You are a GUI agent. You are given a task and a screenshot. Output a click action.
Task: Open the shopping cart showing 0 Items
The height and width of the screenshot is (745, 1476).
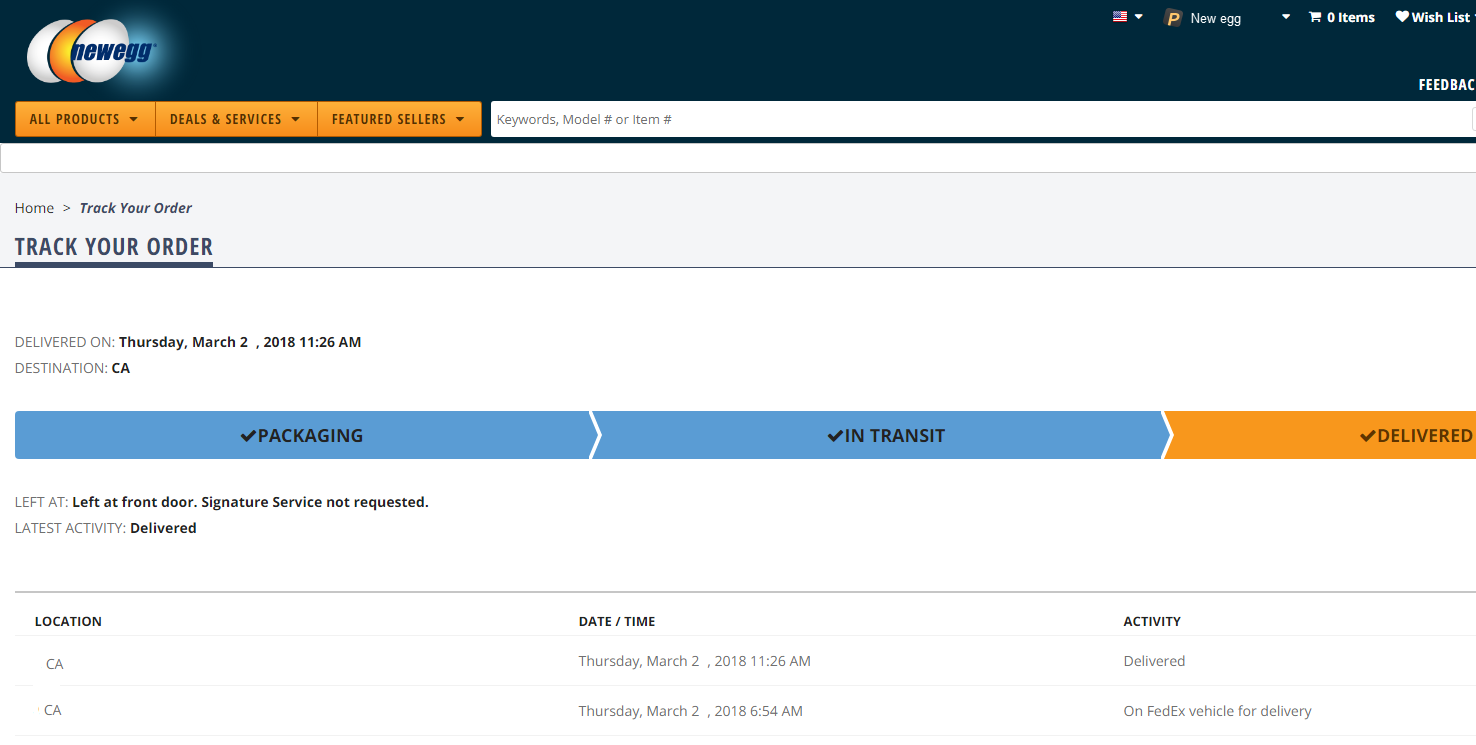tap(1342, 17)
